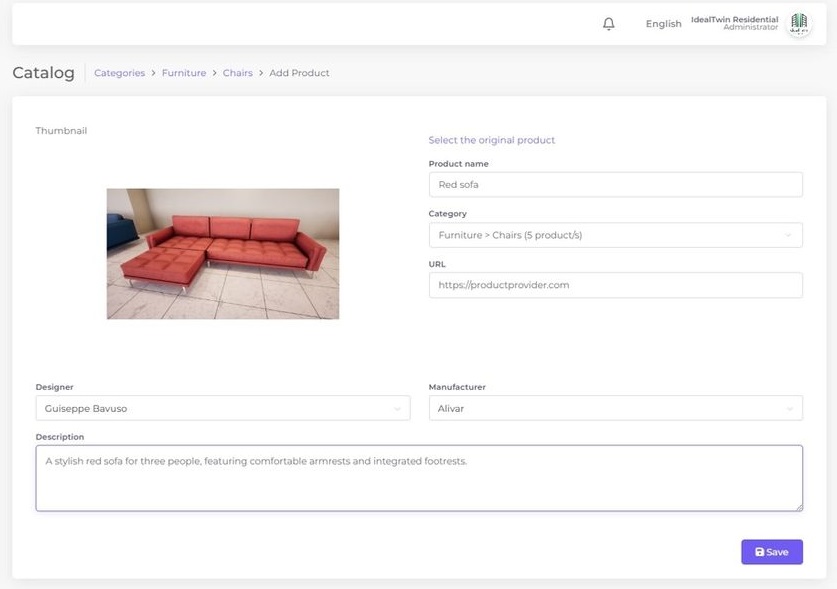Grab the Description textarea resize handle

point(798,507)
